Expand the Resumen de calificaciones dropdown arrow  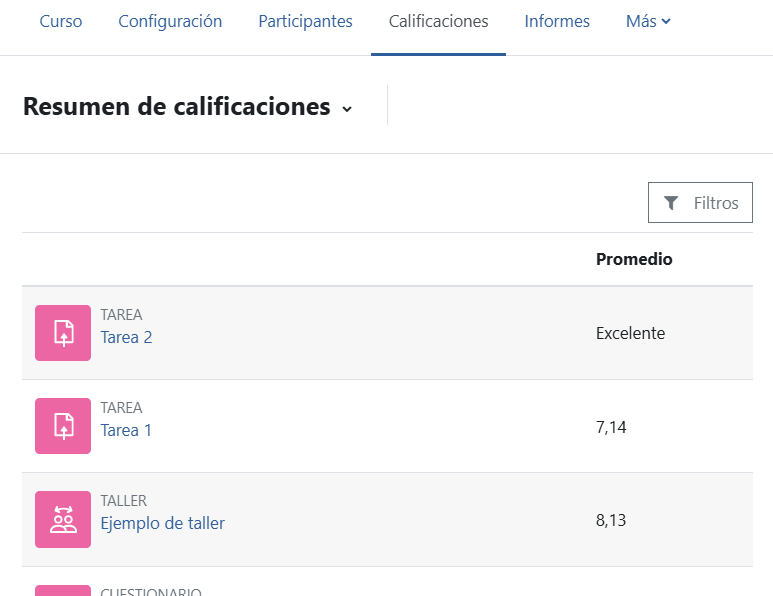(347, 109)
